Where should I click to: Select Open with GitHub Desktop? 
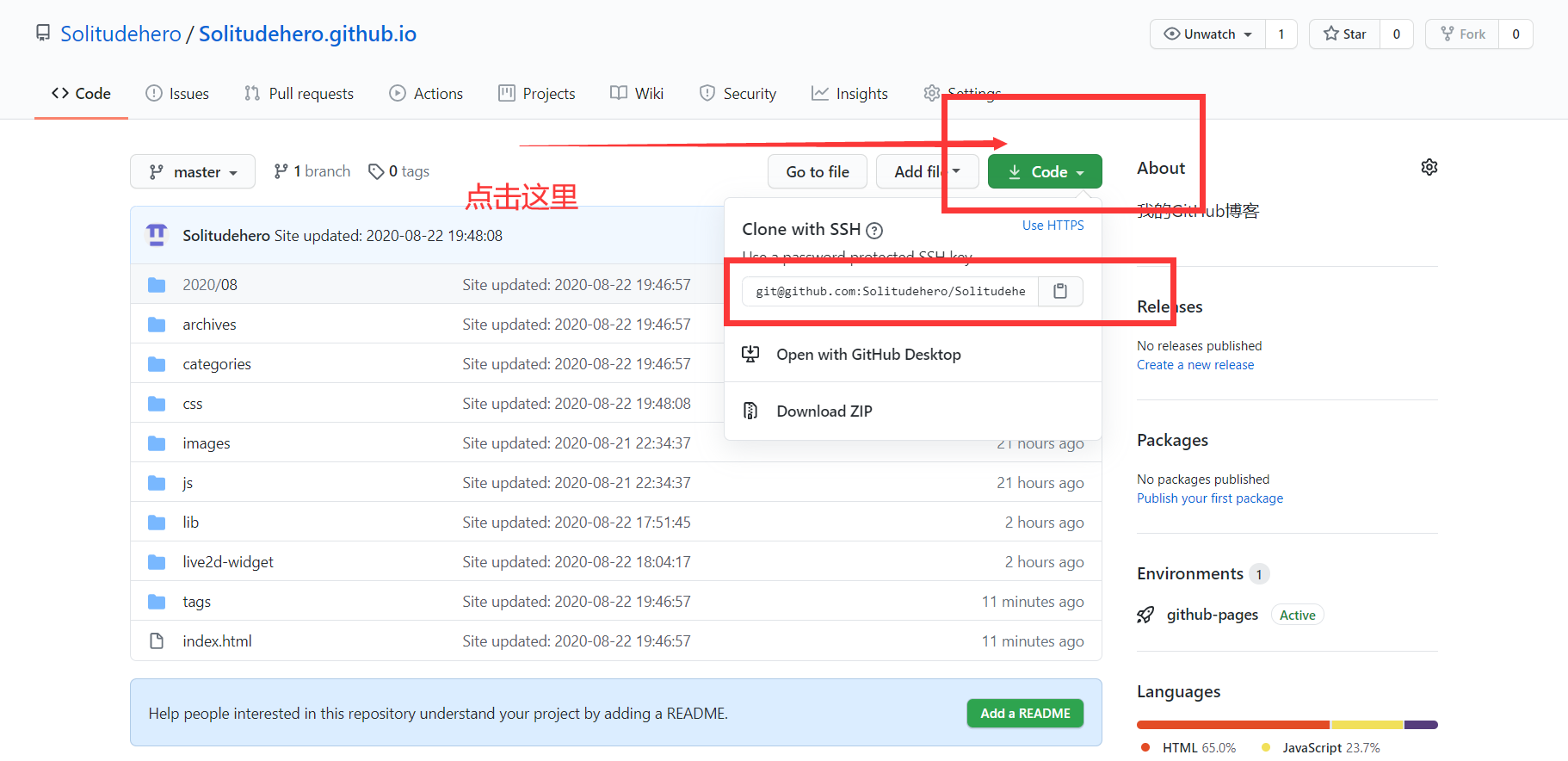pyautogui.click(x=913, y=355)
